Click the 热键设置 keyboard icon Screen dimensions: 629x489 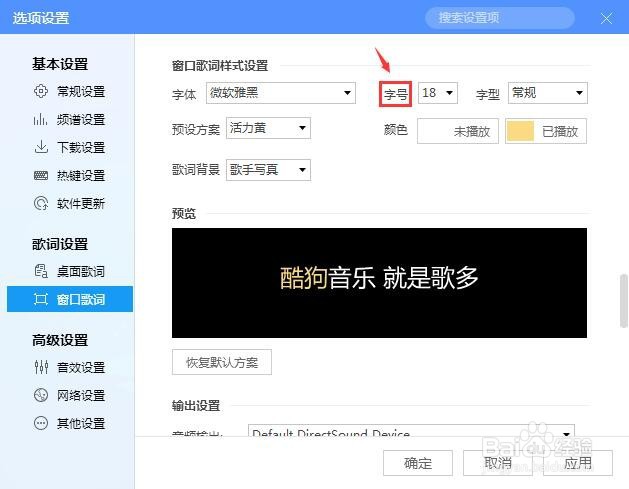(41, 175)
